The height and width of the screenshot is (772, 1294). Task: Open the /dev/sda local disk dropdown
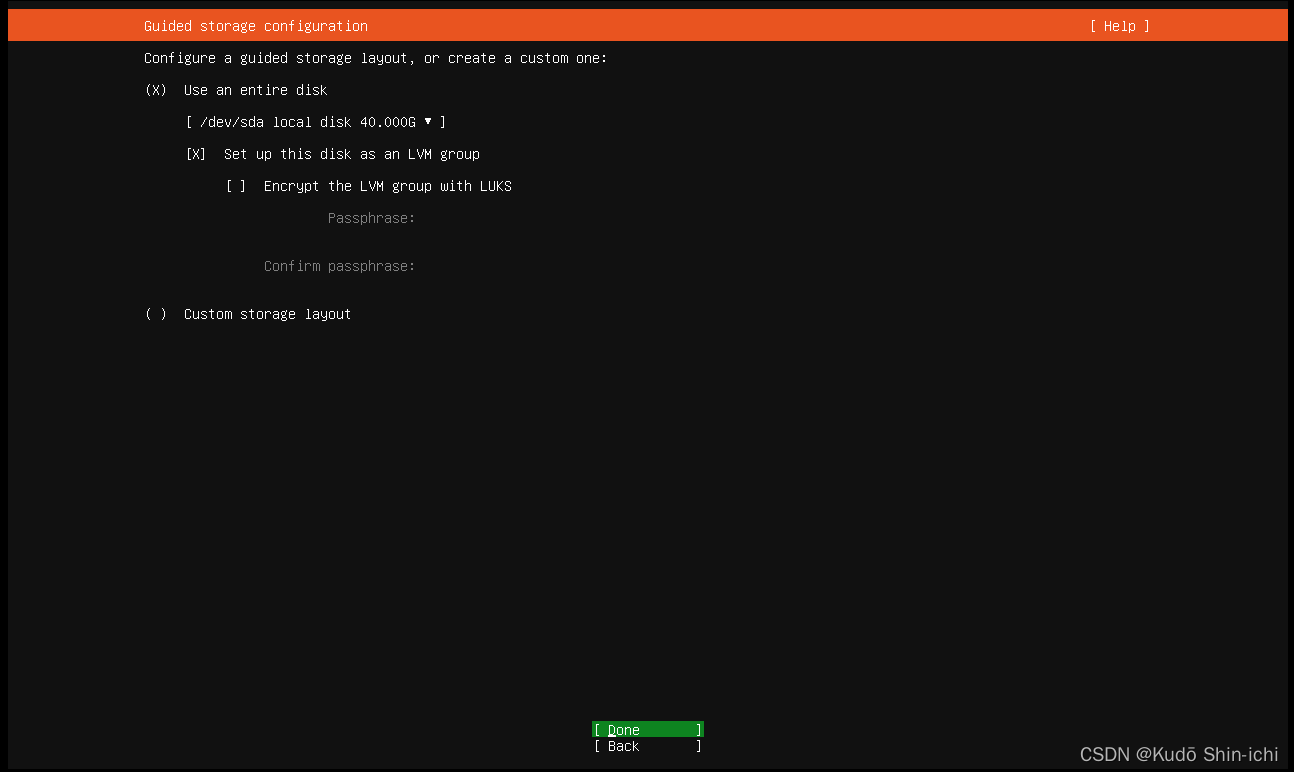coord(316,122)
